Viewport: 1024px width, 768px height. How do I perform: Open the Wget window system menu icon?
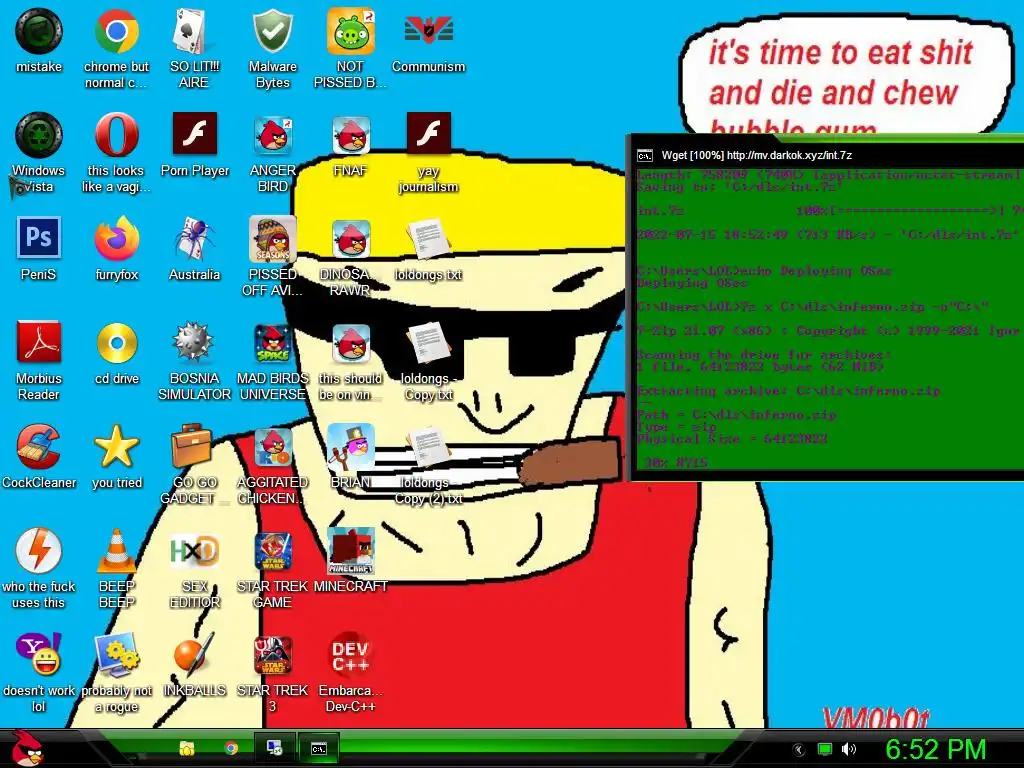coord(645,155)
